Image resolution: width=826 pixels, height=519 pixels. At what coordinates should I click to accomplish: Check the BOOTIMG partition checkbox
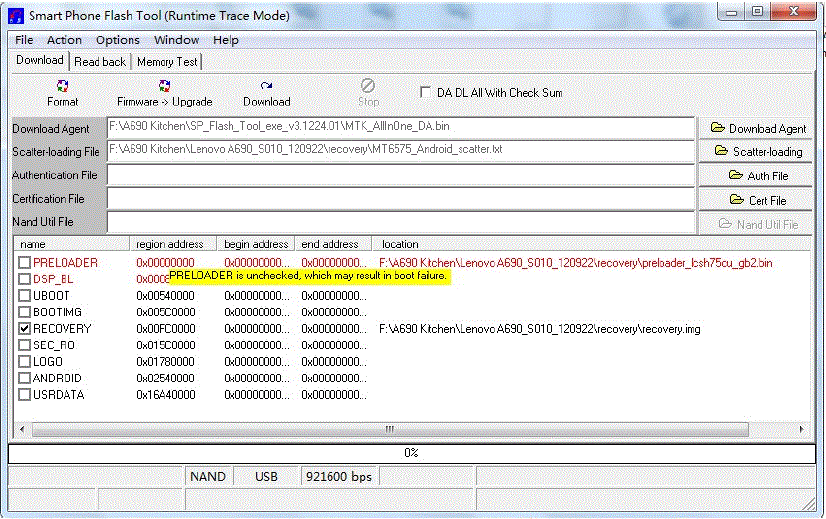(x=24, y=312)
